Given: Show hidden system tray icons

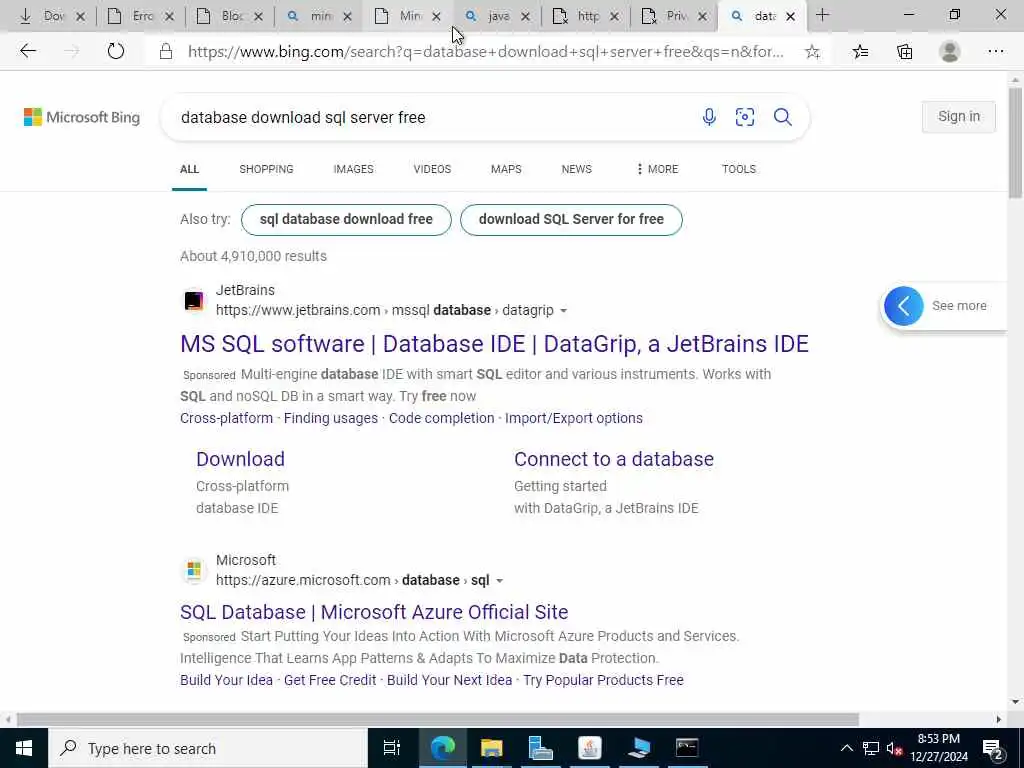Looking at the screenshot, I should [x=846, y=748].
